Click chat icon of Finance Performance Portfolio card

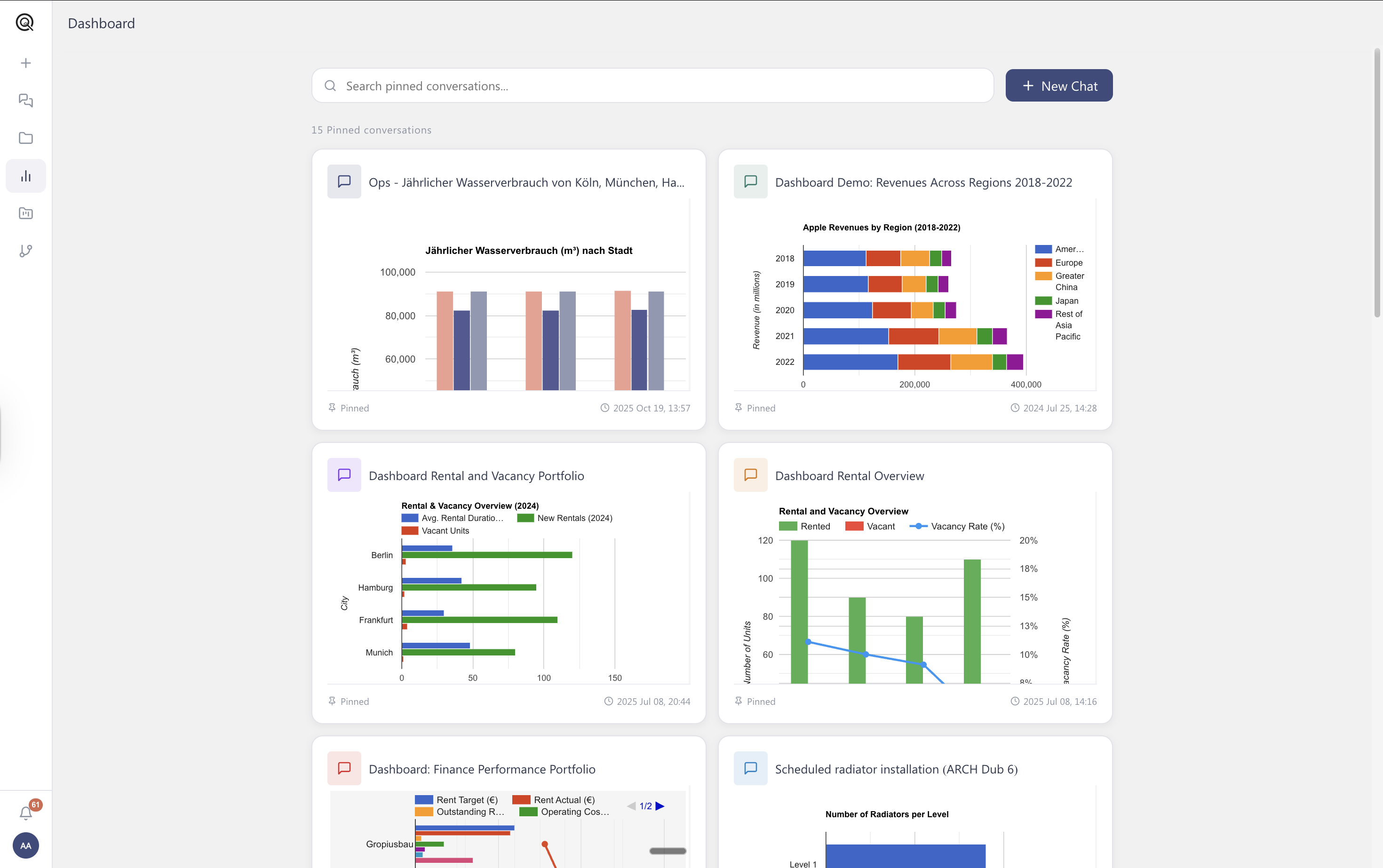tap(344, 768)
